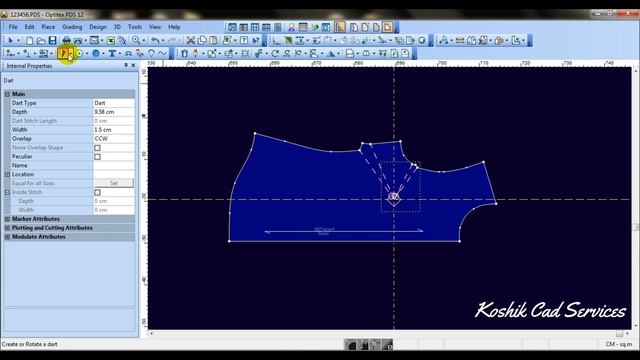Change the Overlap value CCW
640x360 pixels.
tap(114, 139)
